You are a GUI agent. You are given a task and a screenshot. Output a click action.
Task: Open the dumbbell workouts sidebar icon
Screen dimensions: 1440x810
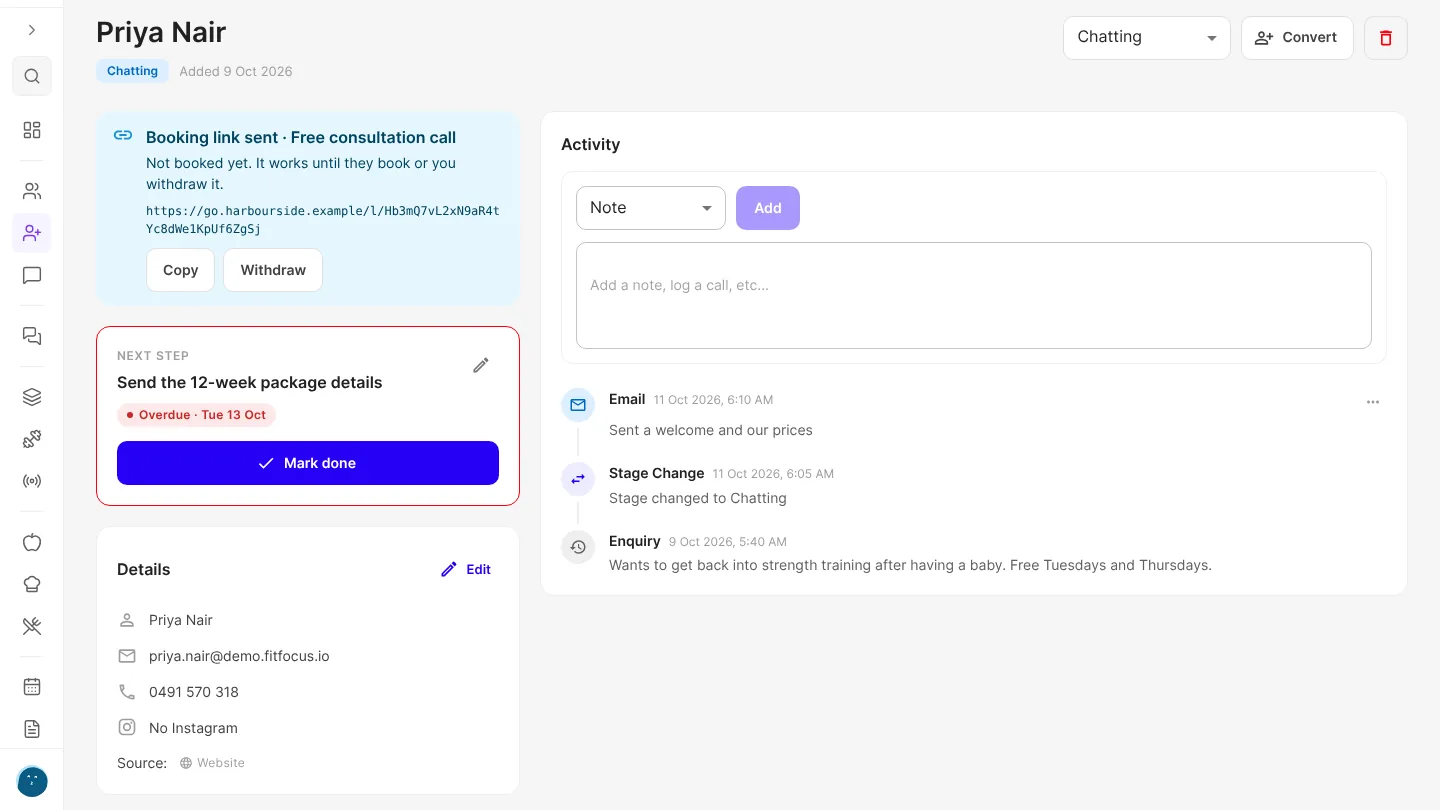click(32, 439)
